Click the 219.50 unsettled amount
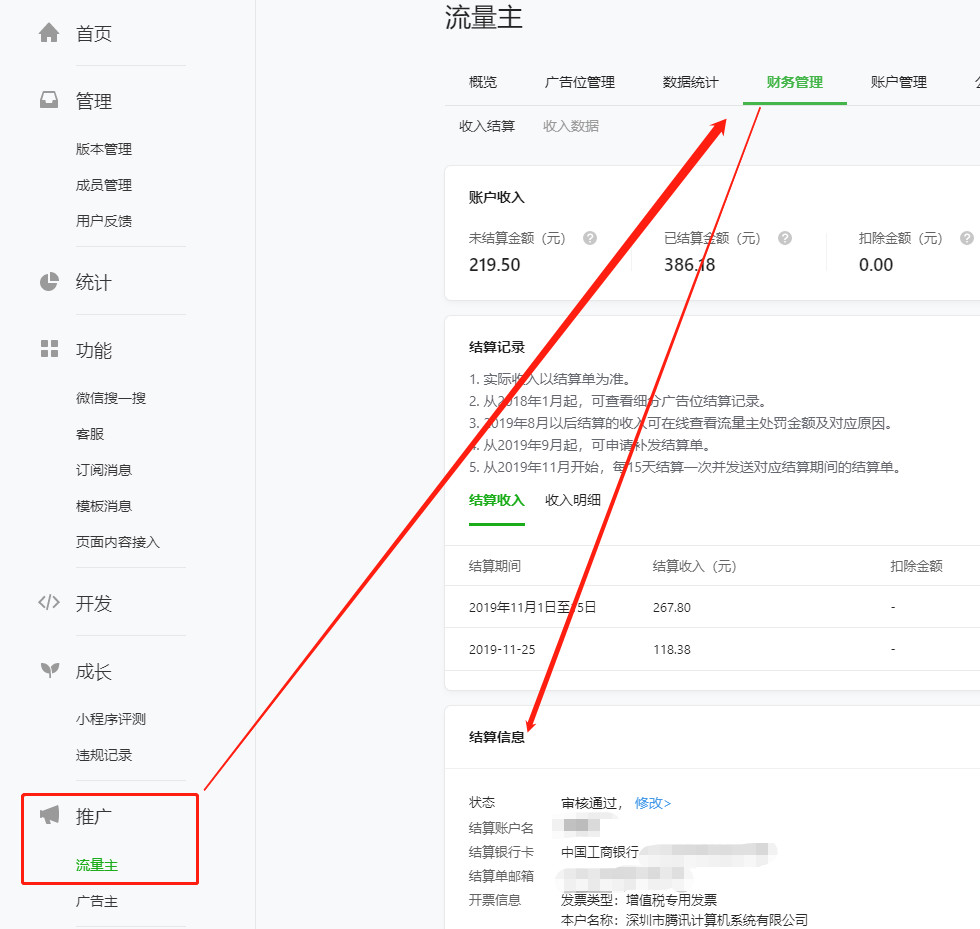980x929 pixels. (x=494, y=265)
